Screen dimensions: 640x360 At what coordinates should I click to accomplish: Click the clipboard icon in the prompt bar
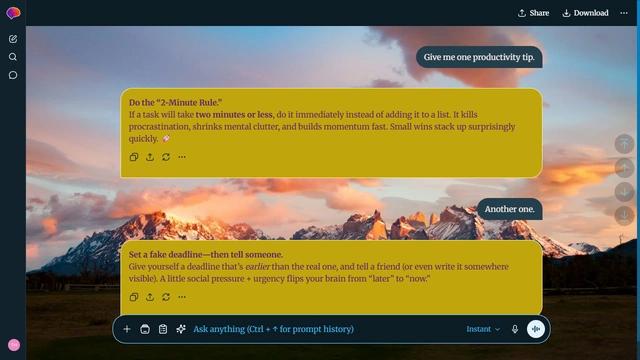click(163, 329)
